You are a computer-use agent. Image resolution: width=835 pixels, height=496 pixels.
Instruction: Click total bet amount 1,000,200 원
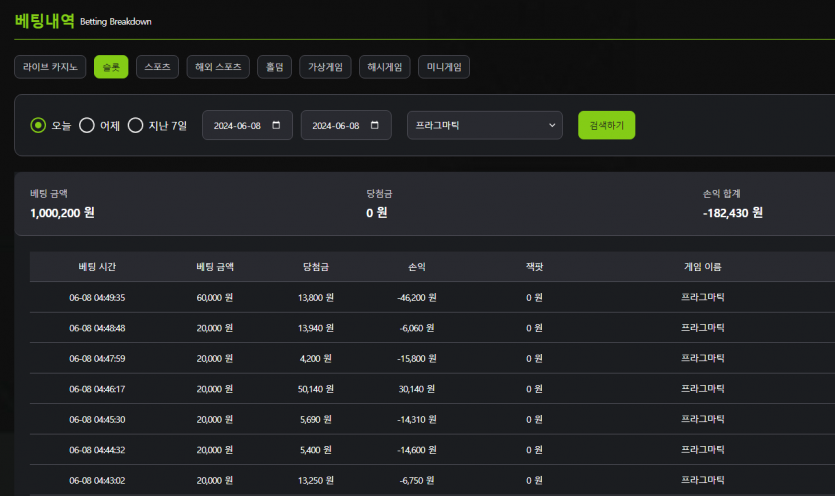coord(62,213)
